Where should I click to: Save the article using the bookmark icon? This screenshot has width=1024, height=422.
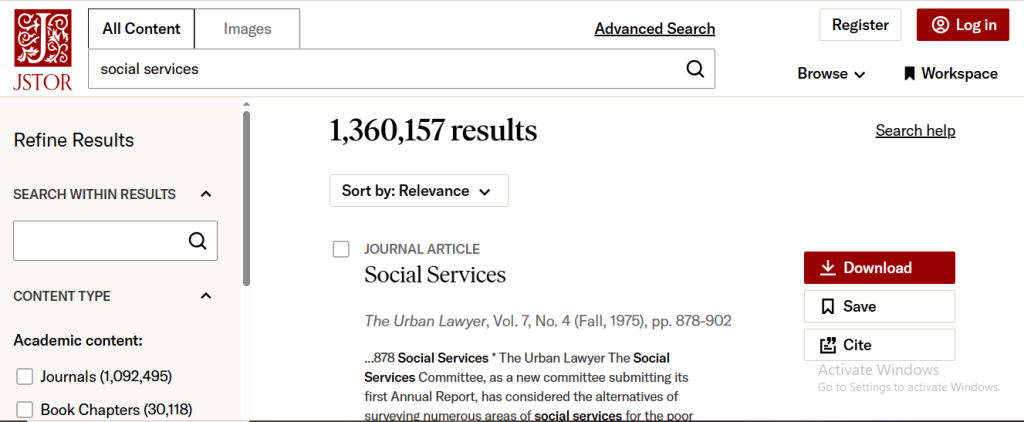(828, 306)
